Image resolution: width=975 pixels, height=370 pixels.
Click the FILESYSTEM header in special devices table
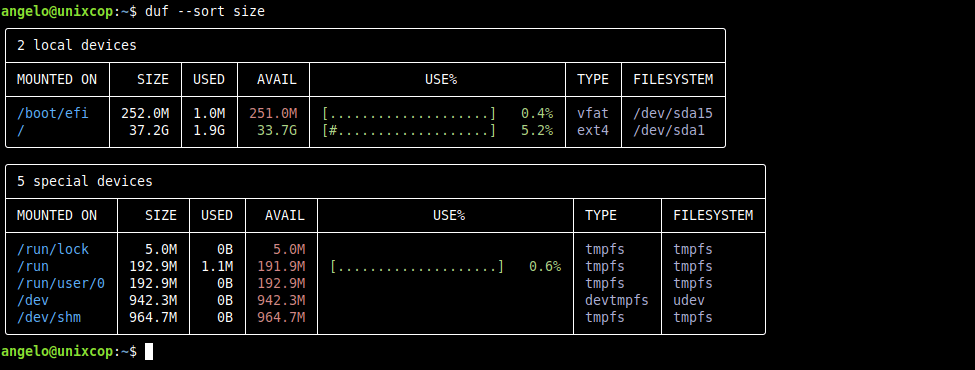click(713, 215)
